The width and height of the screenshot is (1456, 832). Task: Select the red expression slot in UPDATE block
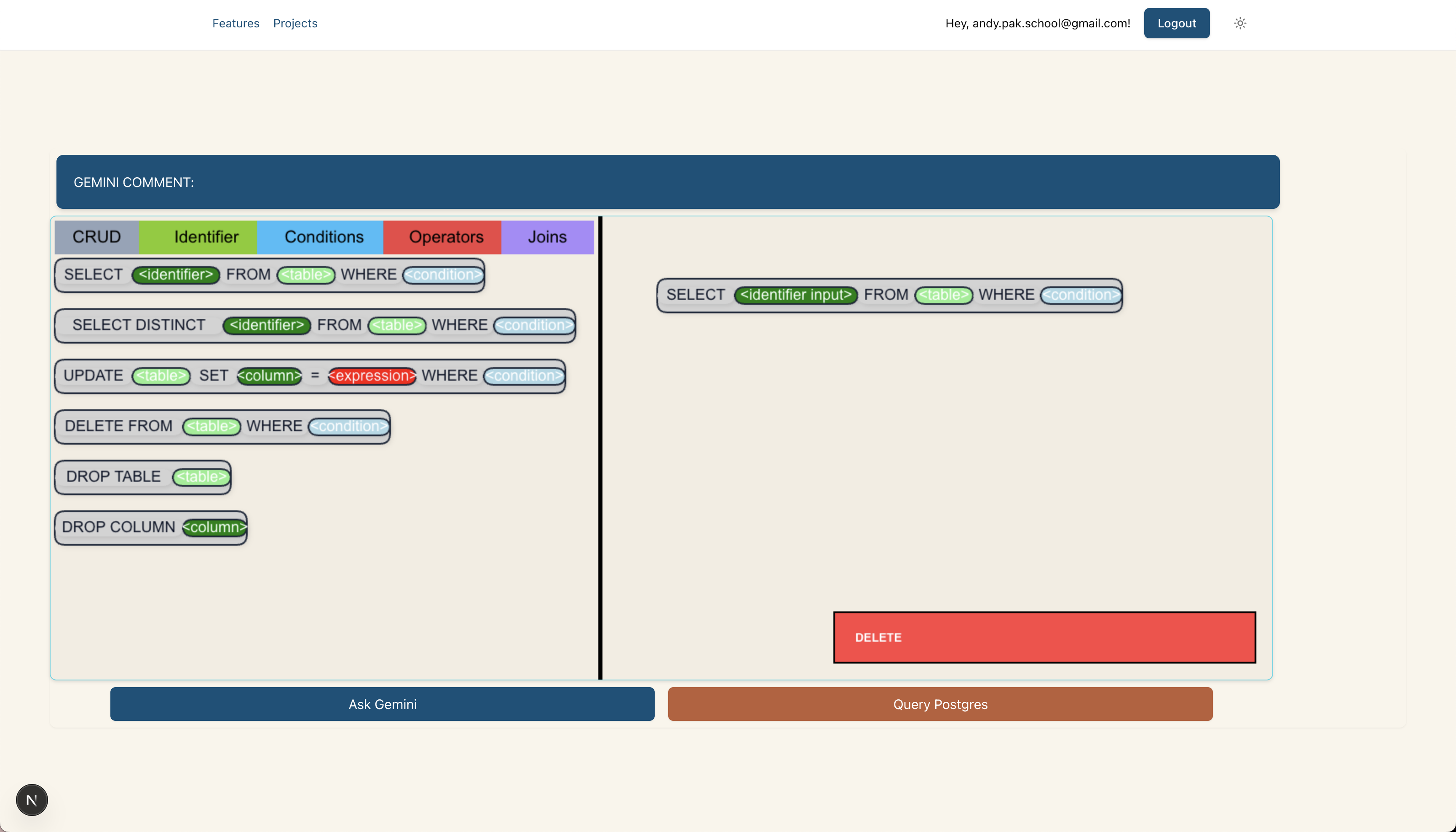372,376
